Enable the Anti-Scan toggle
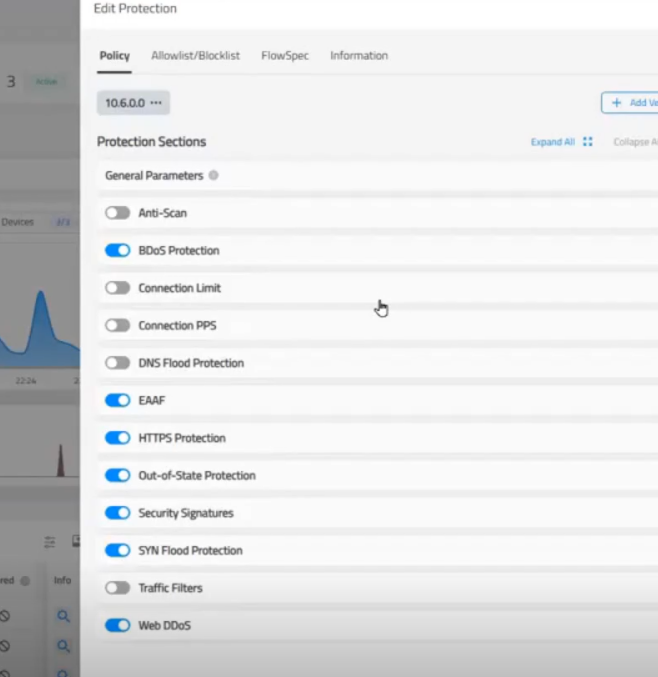Screen dimensions: 658x677 click(x=117, y=213)
